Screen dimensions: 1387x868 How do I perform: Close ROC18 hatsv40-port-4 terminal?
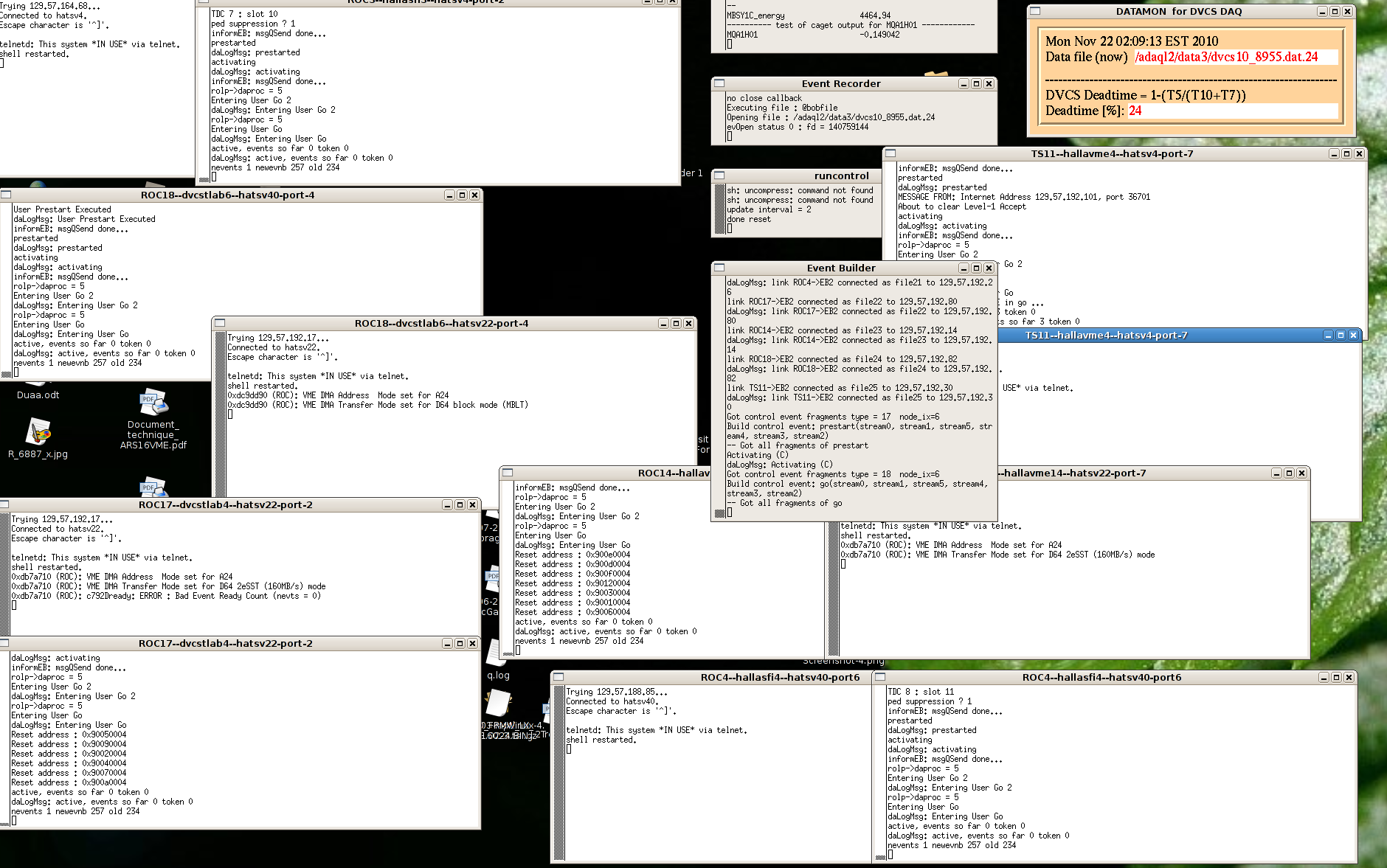coord(474,195)
